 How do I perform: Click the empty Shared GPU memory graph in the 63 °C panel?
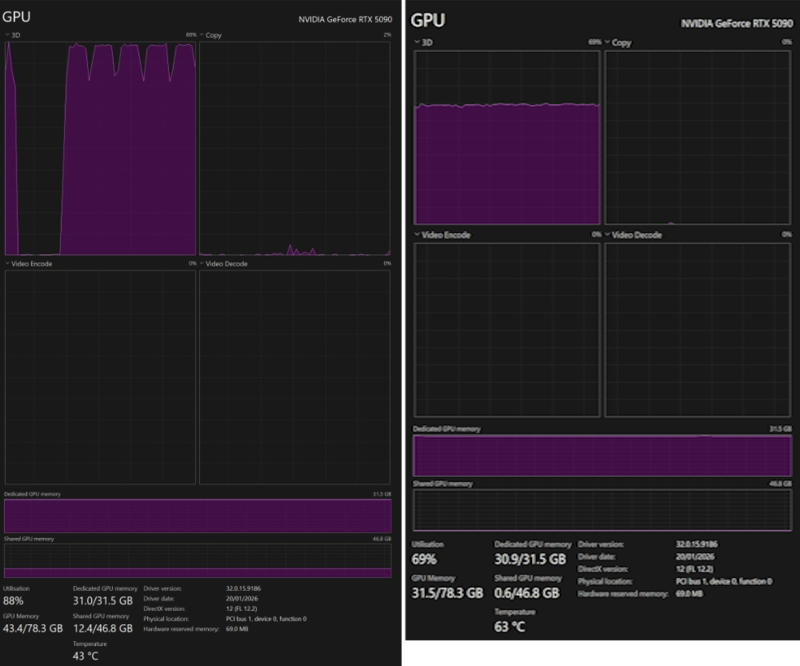[603, 510]
